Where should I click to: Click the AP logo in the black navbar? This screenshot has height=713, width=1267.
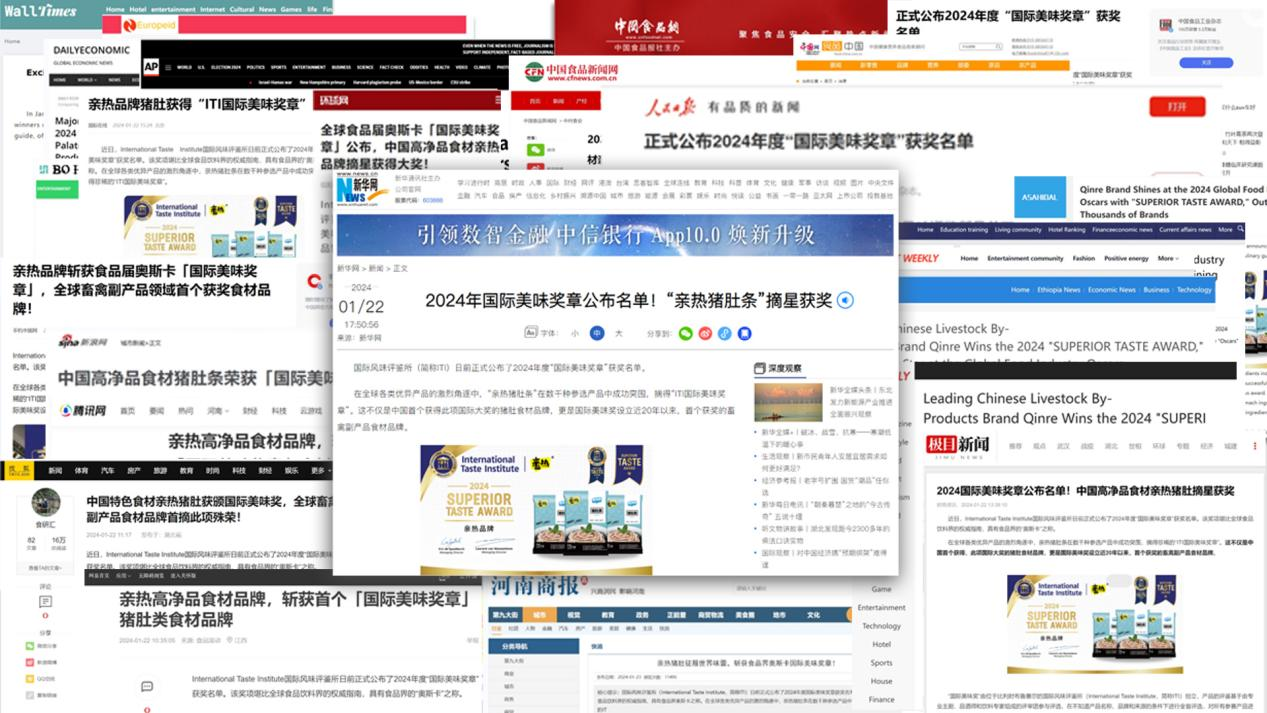click(151, 67)
